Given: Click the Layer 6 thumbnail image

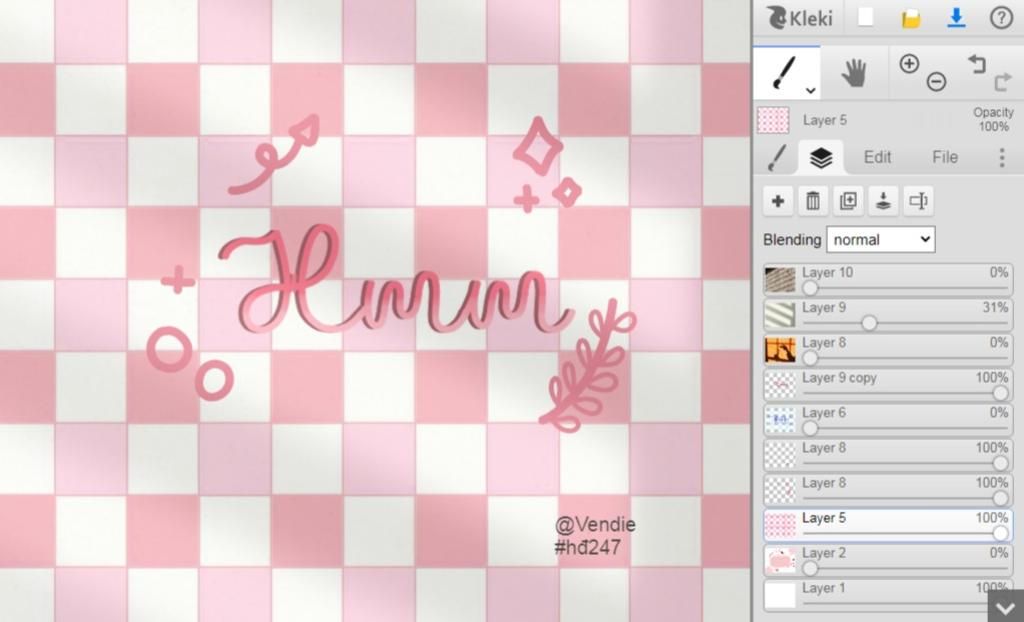Looking at the screenshot, I should [x=780, y=420].
